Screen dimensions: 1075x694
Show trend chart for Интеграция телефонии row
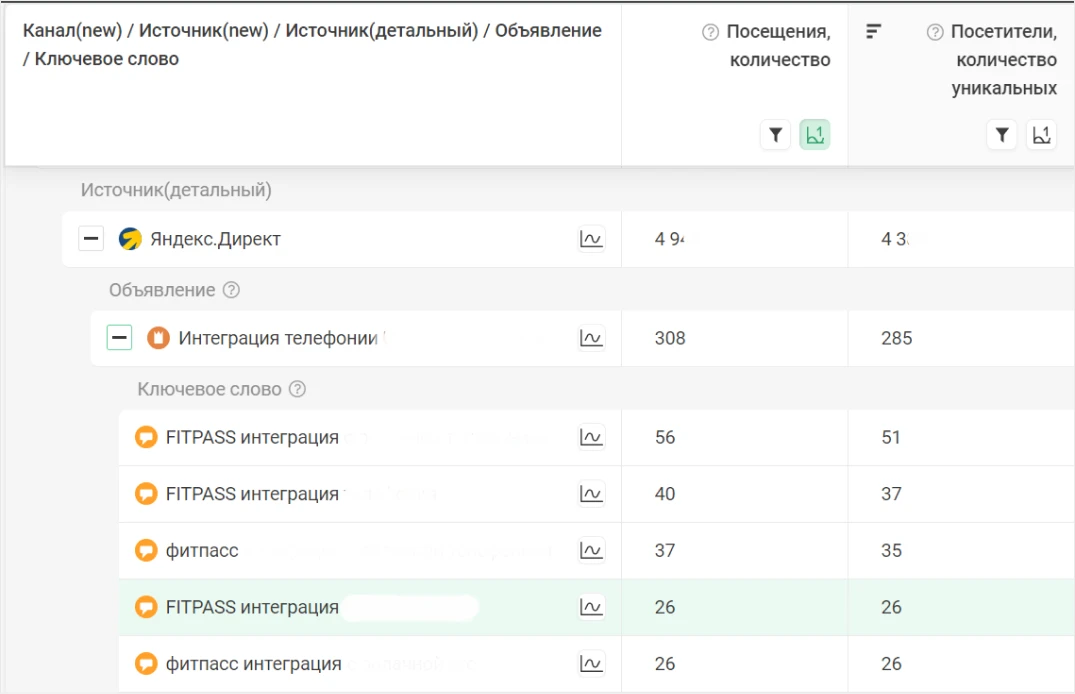pos(591,338)
